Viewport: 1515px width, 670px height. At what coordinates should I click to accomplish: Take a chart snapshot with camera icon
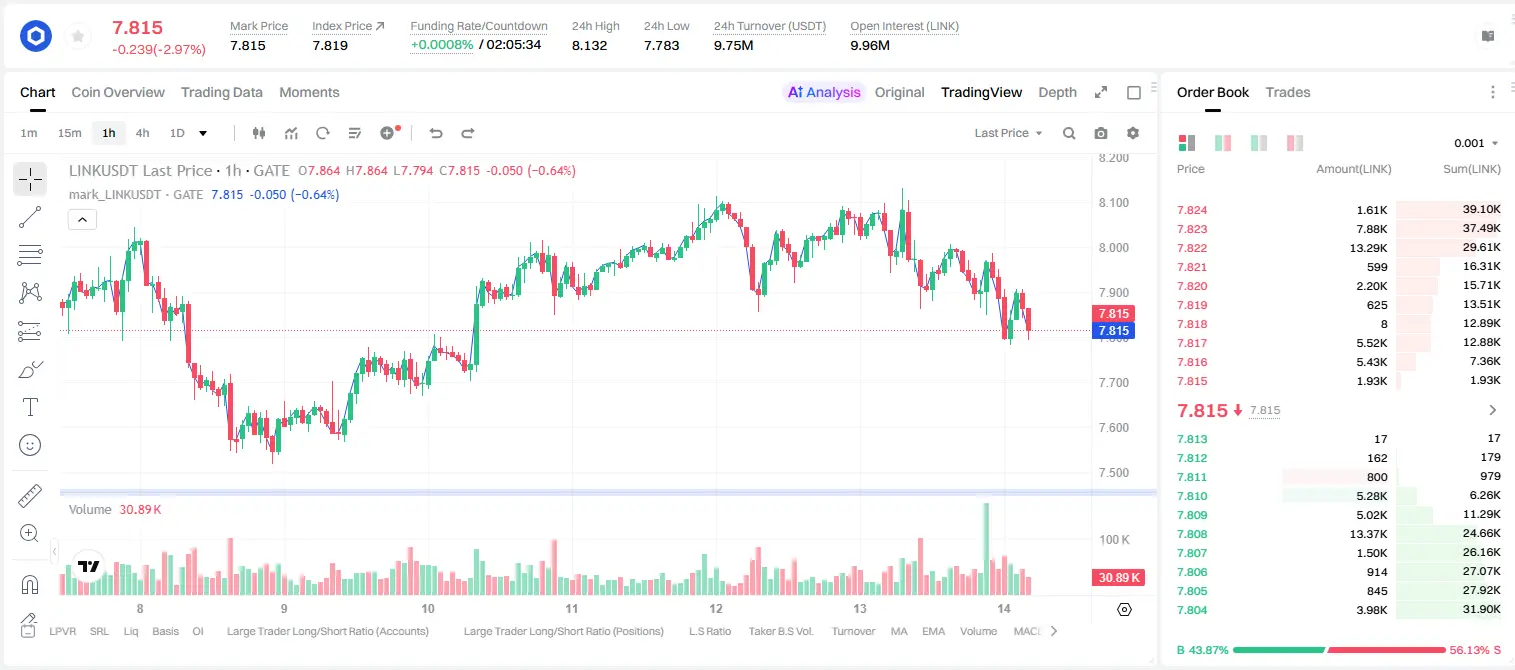point(1101,133)
